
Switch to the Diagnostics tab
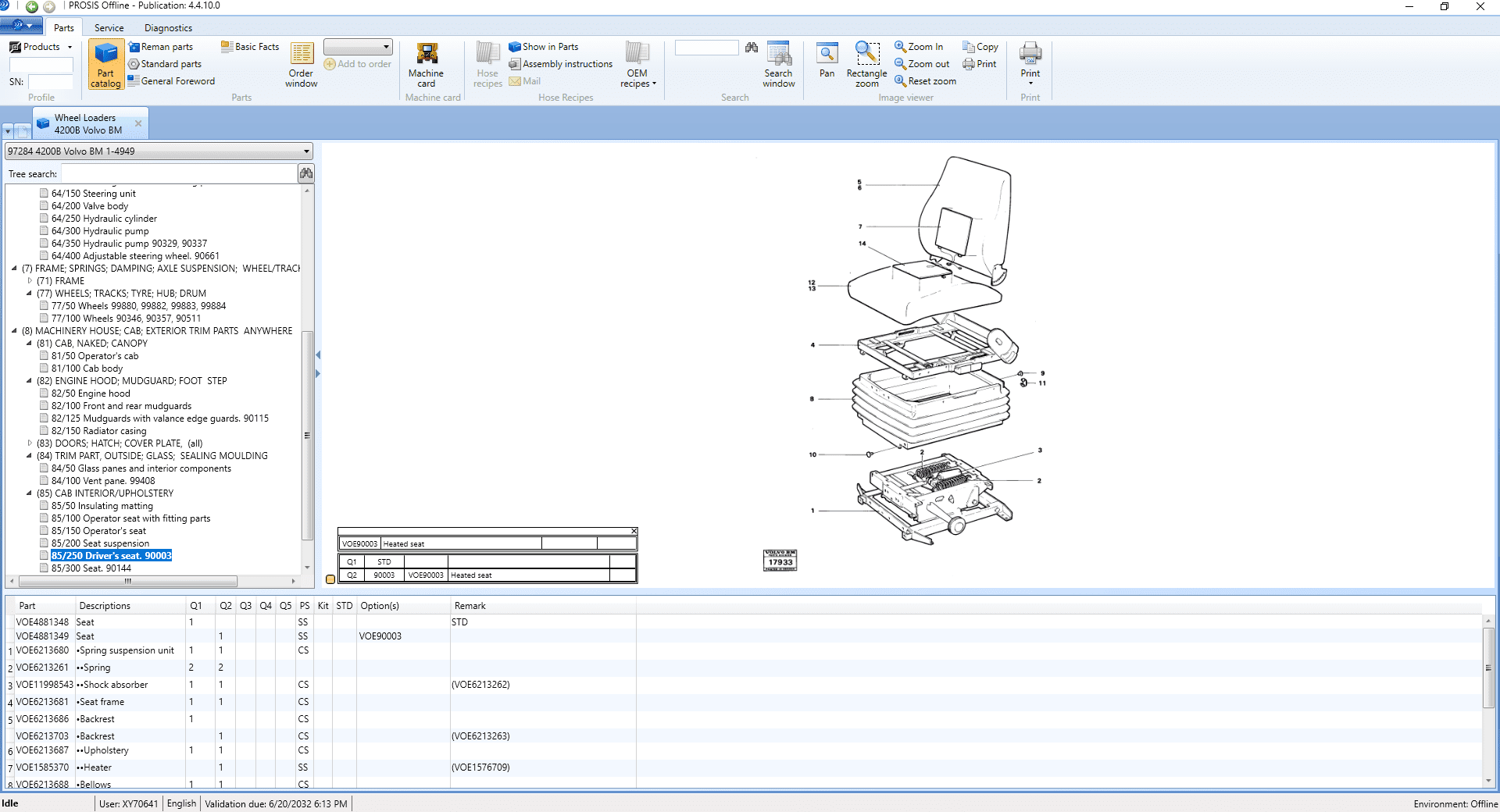(x=168, y=28)
